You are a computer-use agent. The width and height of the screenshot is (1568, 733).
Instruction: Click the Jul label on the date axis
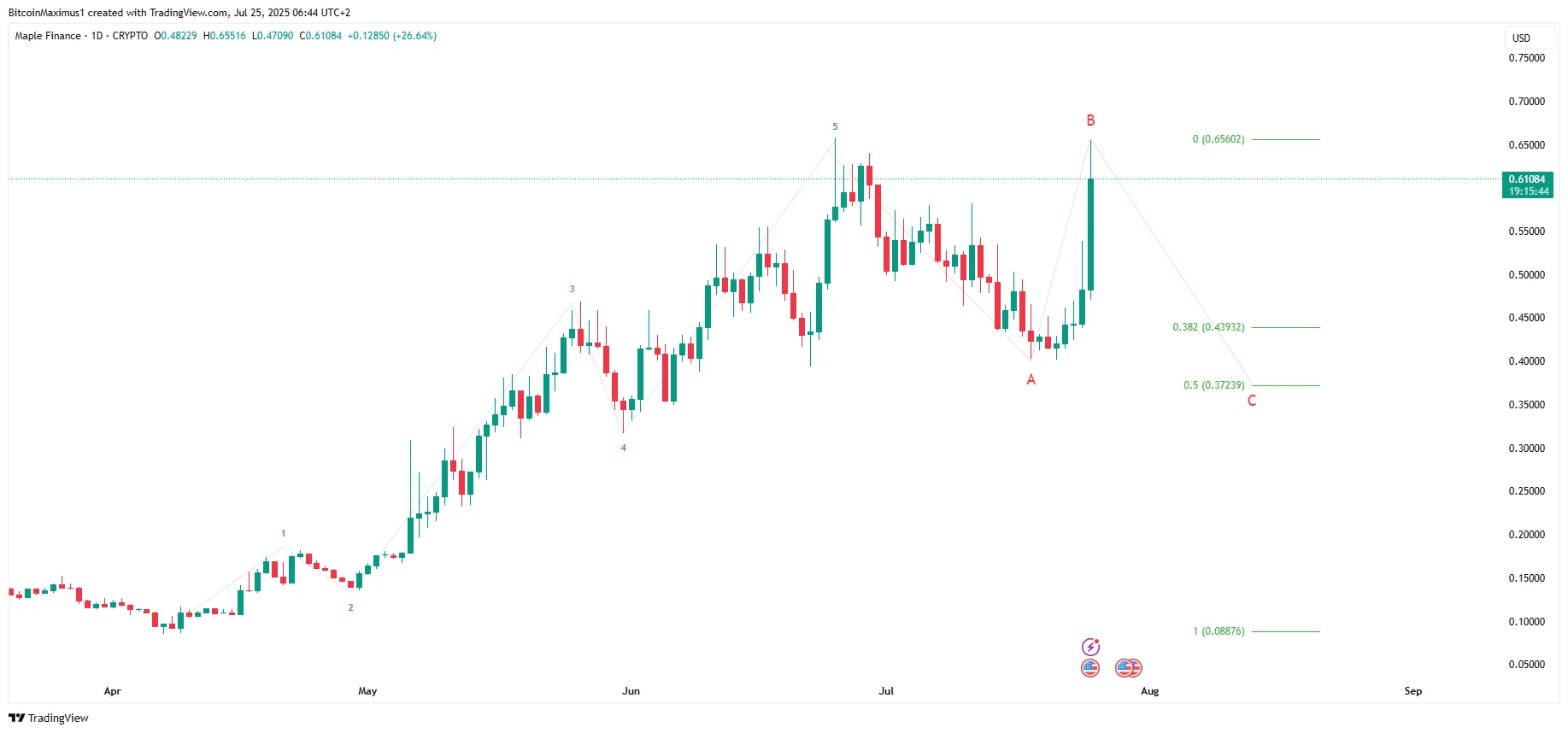pos(885,691)
